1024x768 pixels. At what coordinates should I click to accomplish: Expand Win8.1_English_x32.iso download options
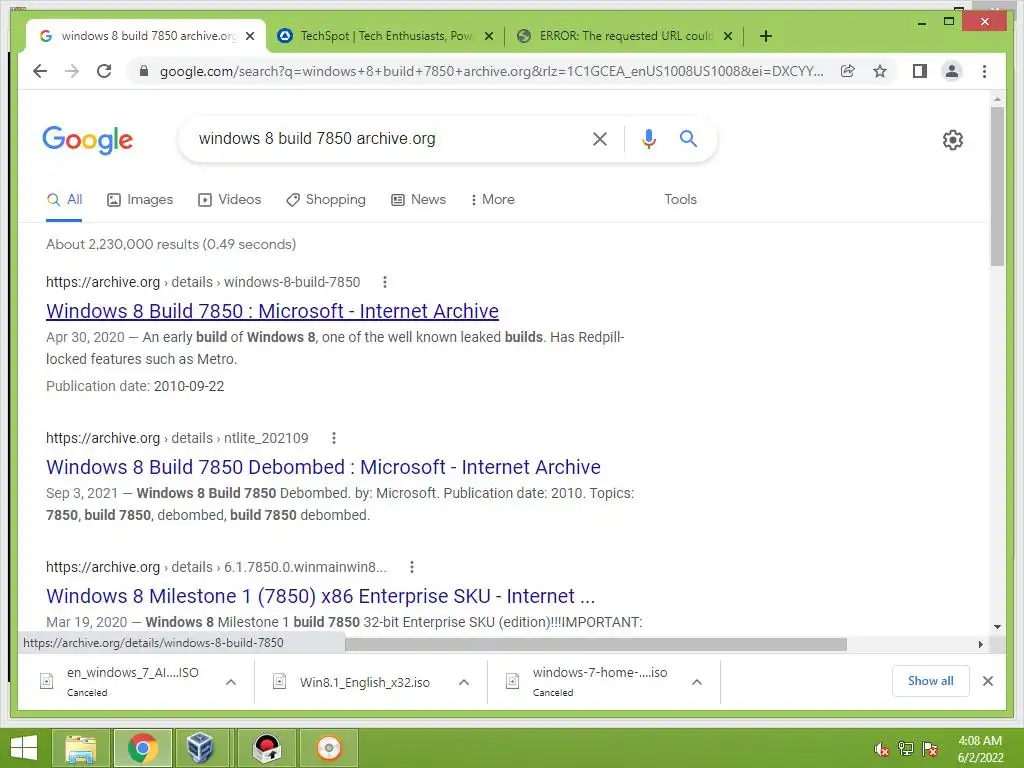pyautogui.click(x=464, y=682)
